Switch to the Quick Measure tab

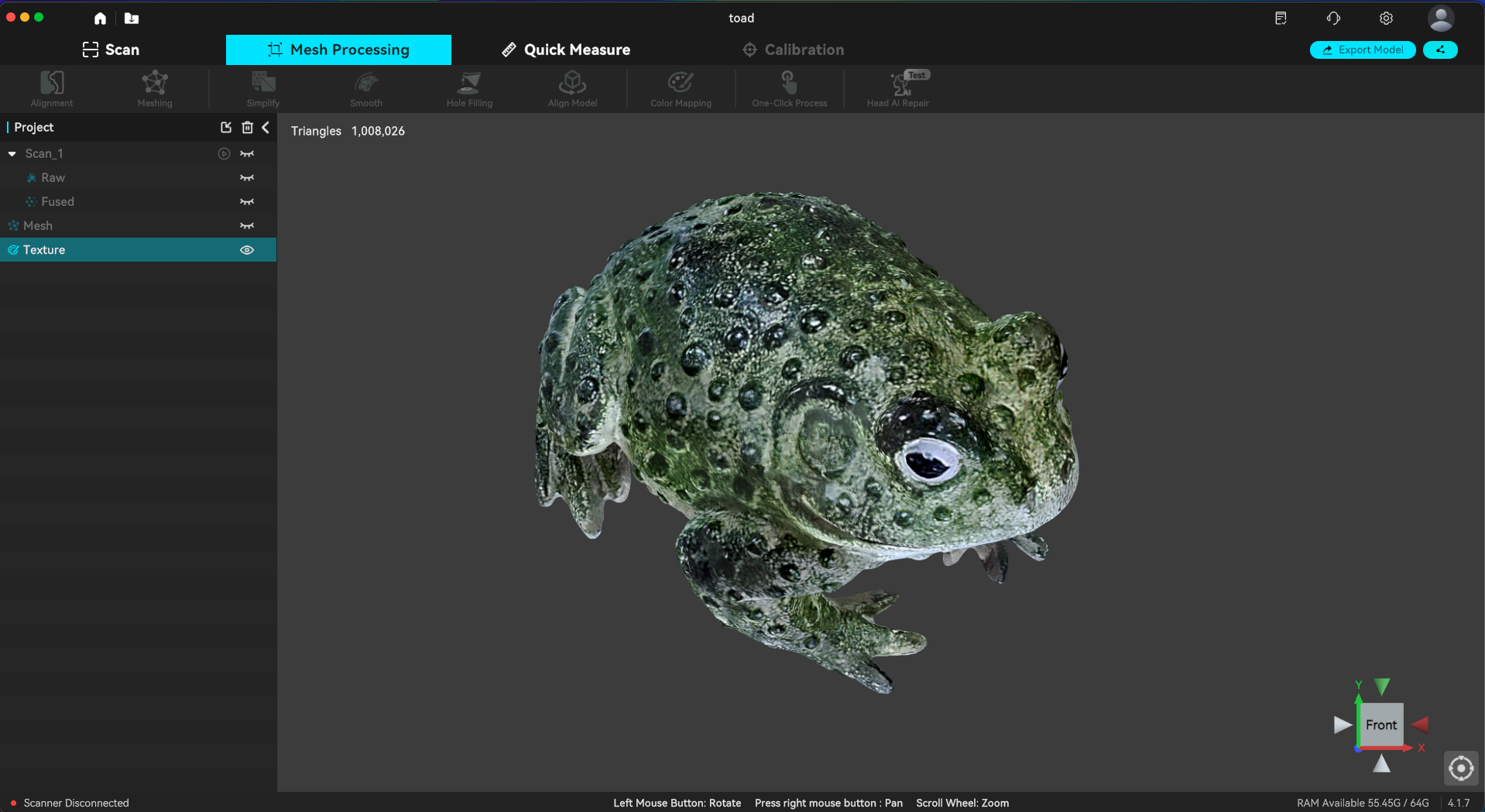tap(566, 50)
